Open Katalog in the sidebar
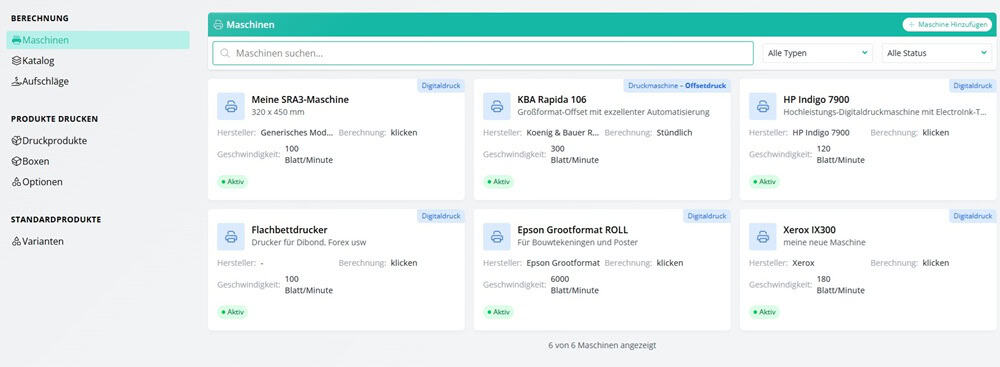The height and width of the screenshot is (367, 1000). 34,61
